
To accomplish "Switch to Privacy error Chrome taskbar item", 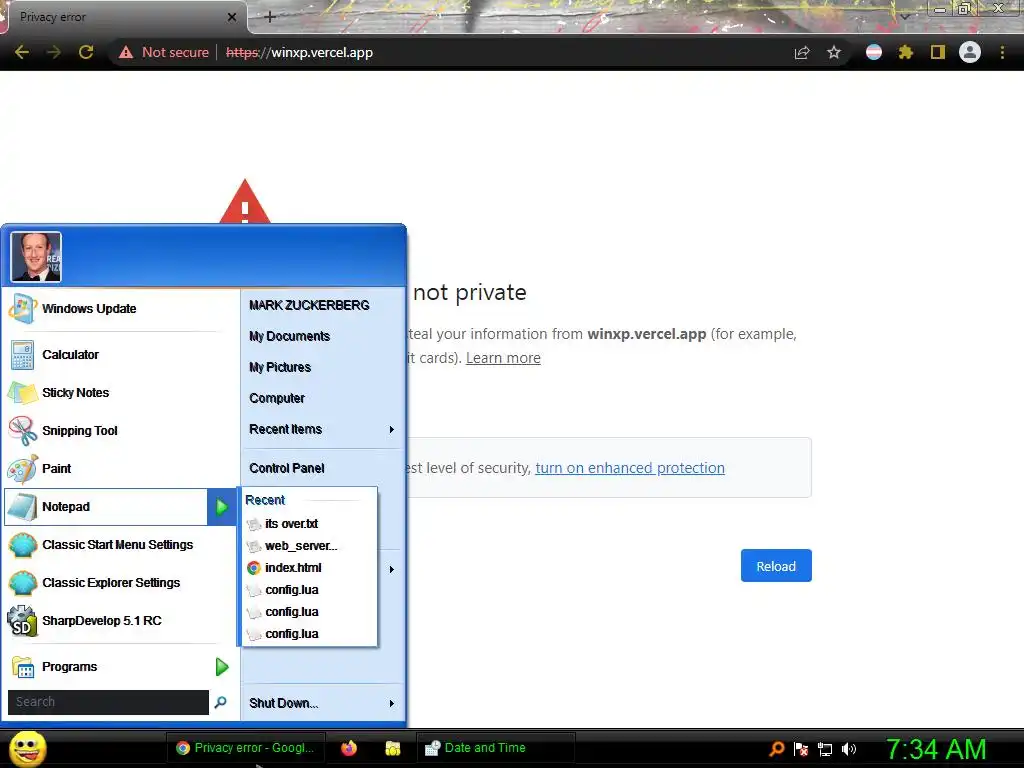I will tap(247, 748).
